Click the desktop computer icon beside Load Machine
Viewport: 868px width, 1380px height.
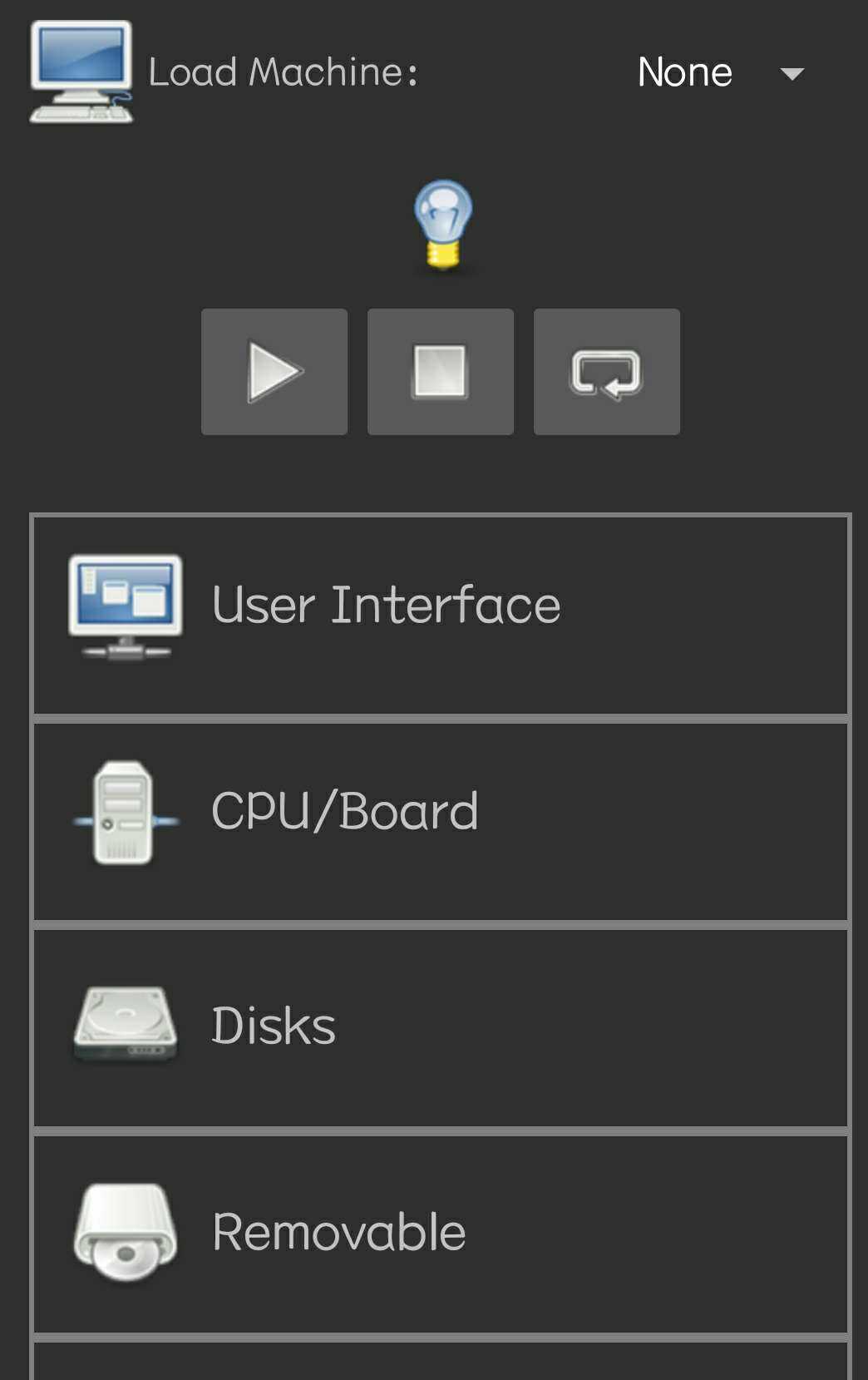(x=81, y=72)
